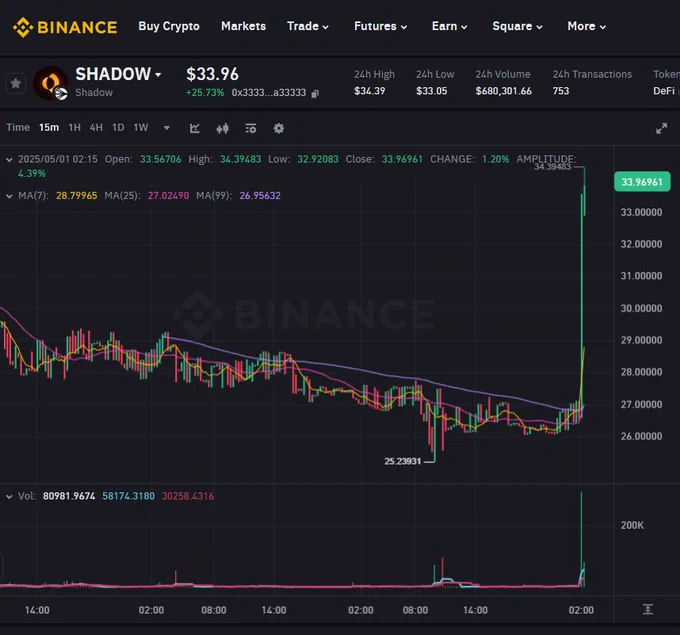
Task: Click the Open value 33.56706
Action: pyautogui.click(x=160, y=159)
